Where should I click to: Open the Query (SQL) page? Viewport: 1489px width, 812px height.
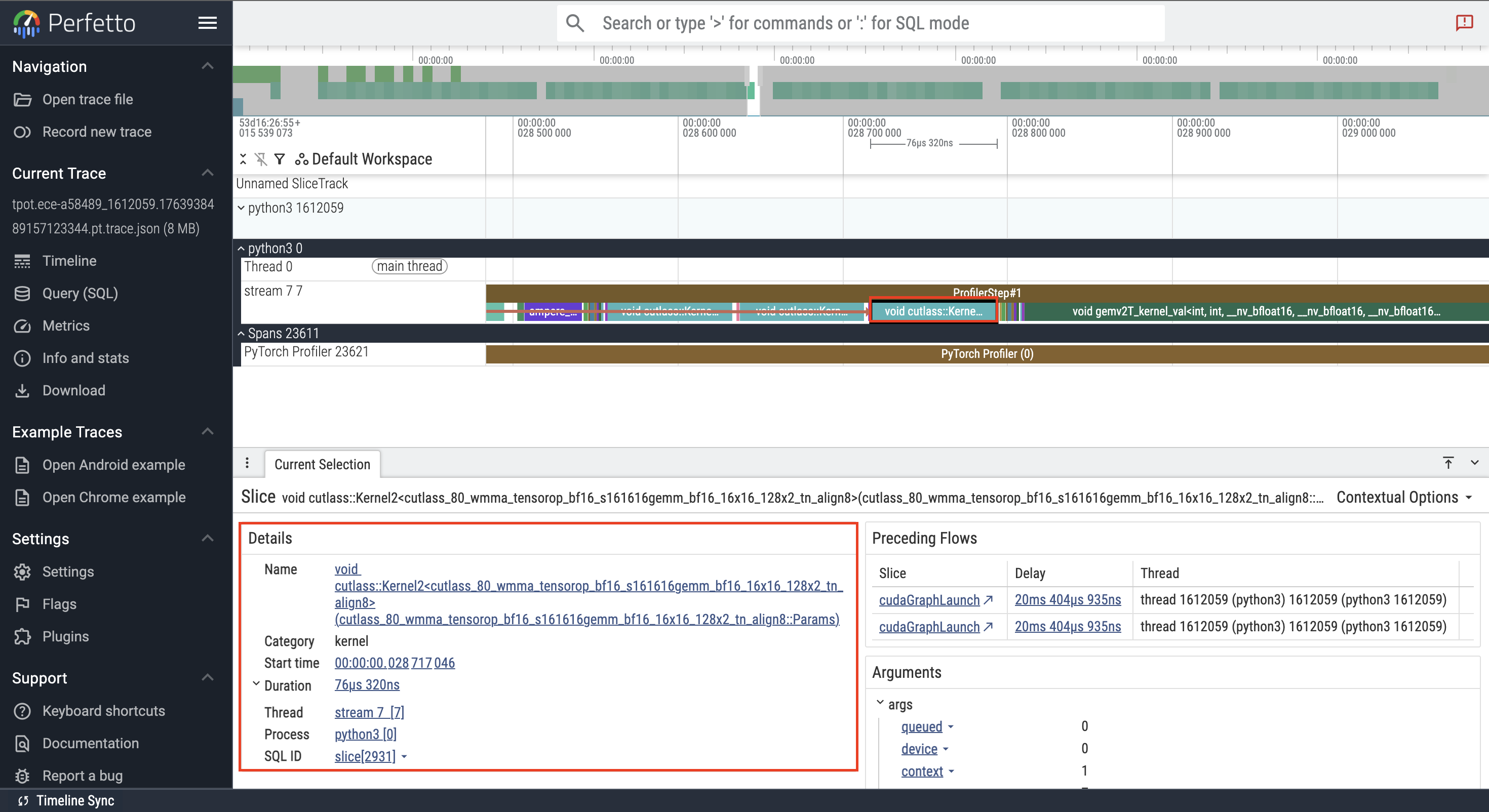(80, 293)
